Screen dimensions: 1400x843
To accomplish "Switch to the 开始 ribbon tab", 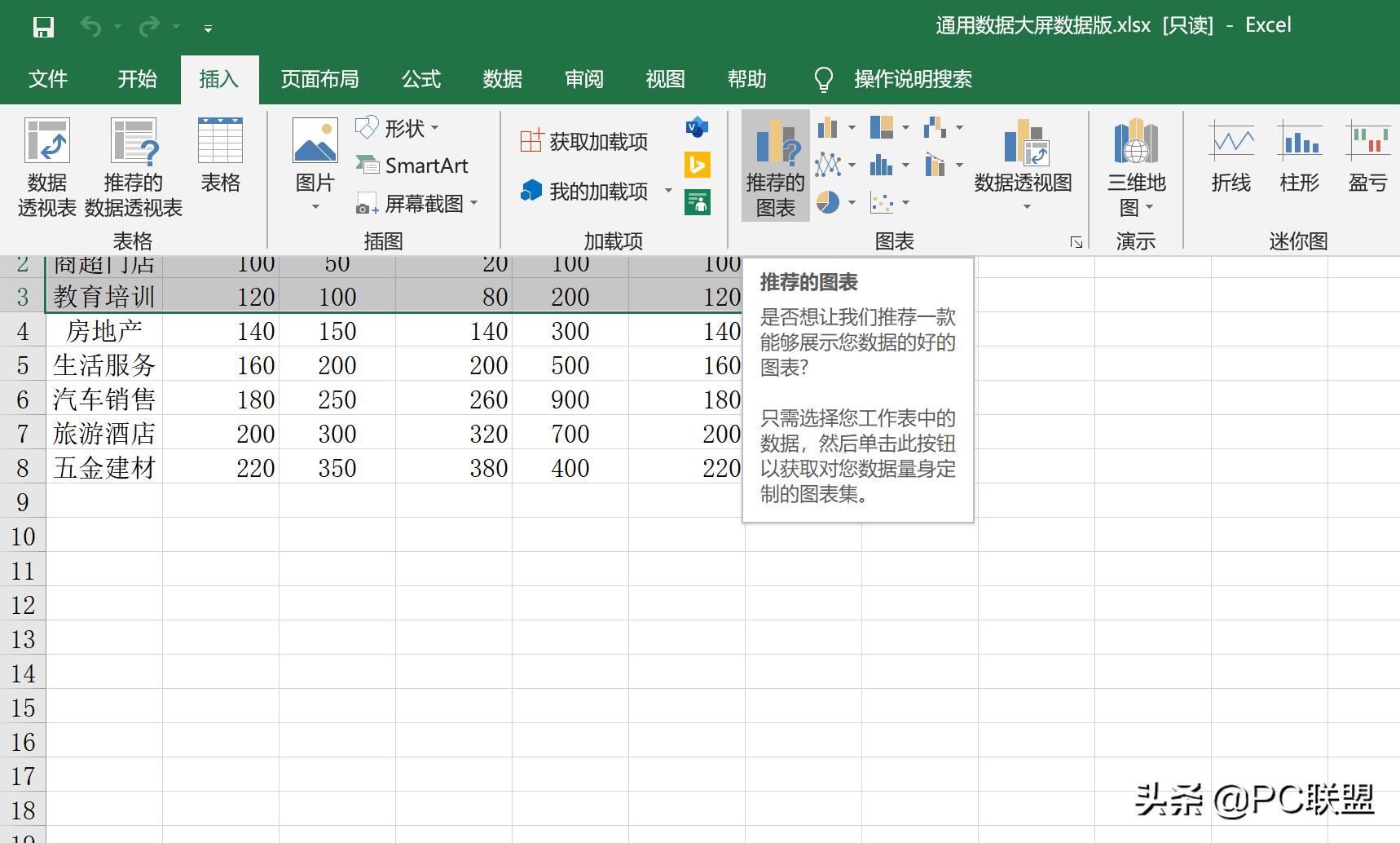I will click(135, 79).
